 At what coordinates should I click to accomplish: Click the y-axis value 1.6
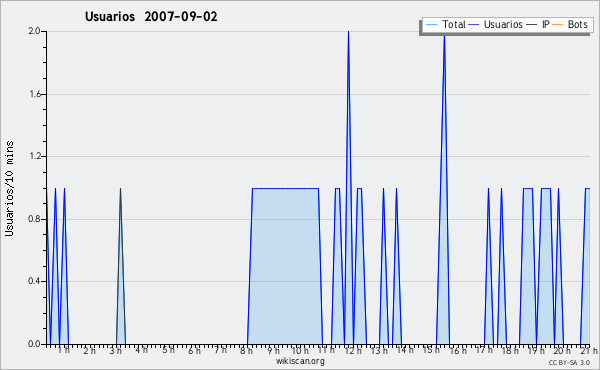coord(35,94)
